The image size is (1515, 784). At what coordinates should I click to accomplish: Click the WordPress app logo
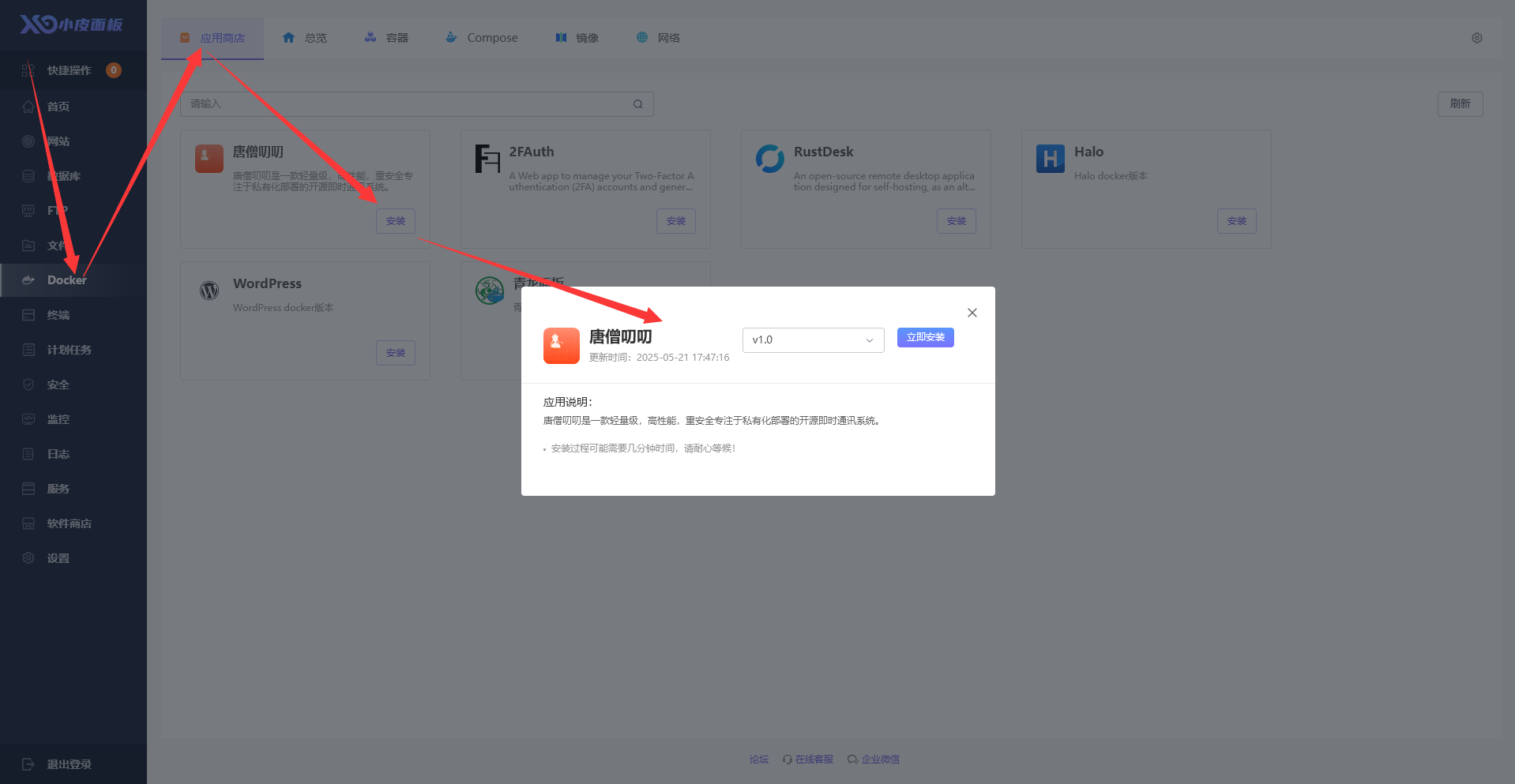point(209,291)
